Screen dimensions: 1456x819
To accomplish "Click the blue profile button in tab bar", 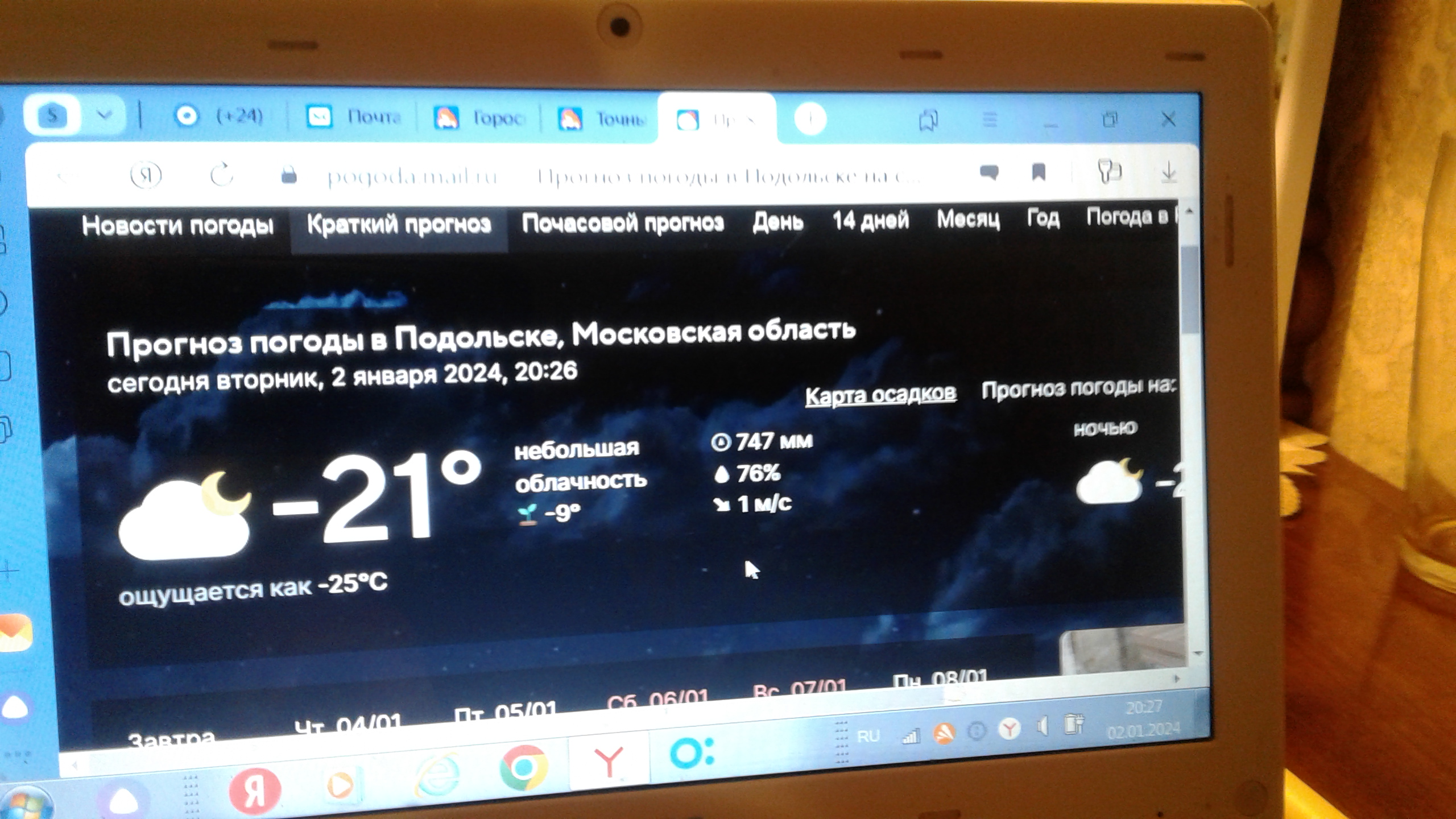I will point(52,115).
